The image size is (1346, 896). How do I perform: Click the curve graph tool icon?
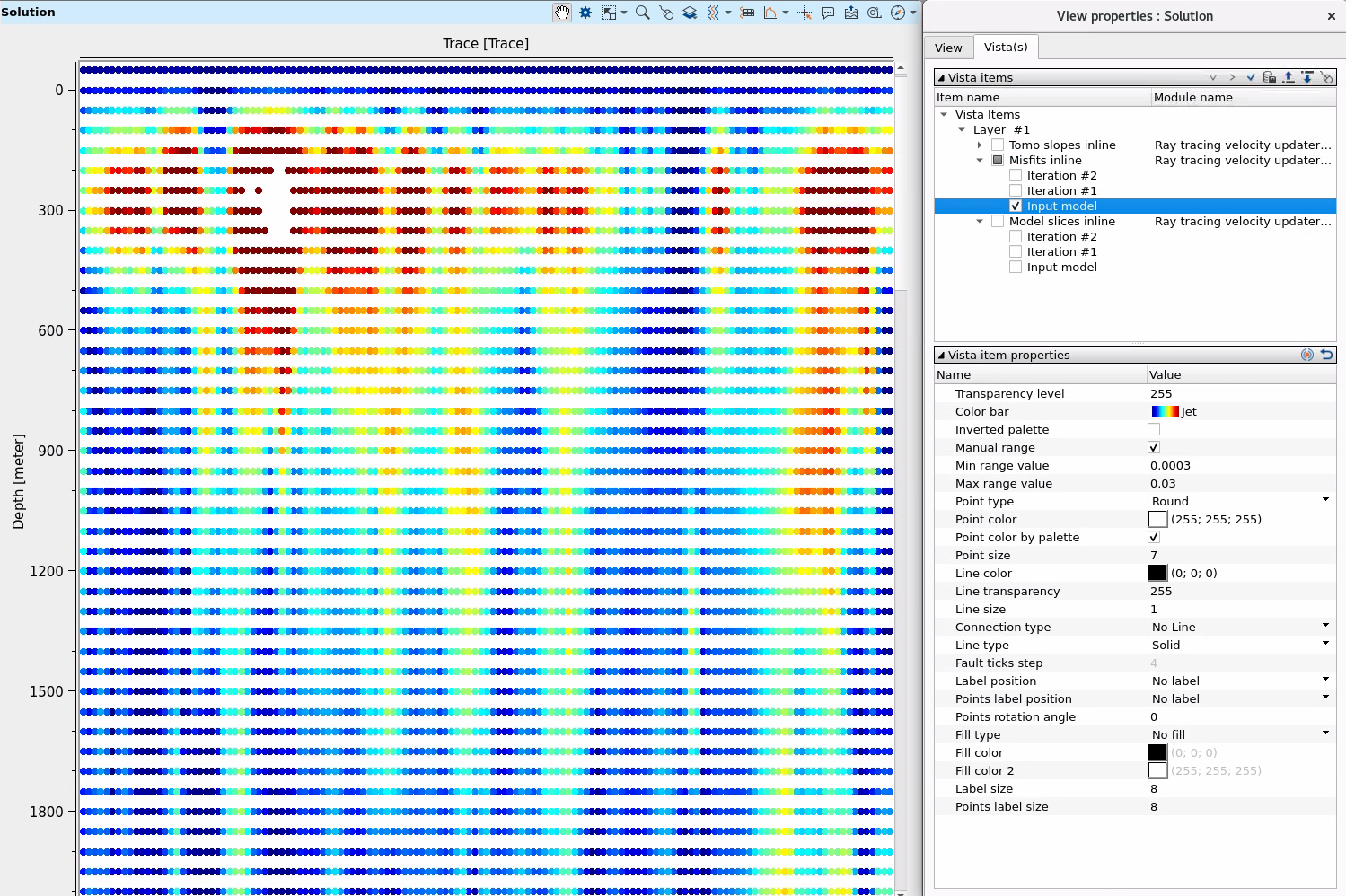click(x=770, y=13)
